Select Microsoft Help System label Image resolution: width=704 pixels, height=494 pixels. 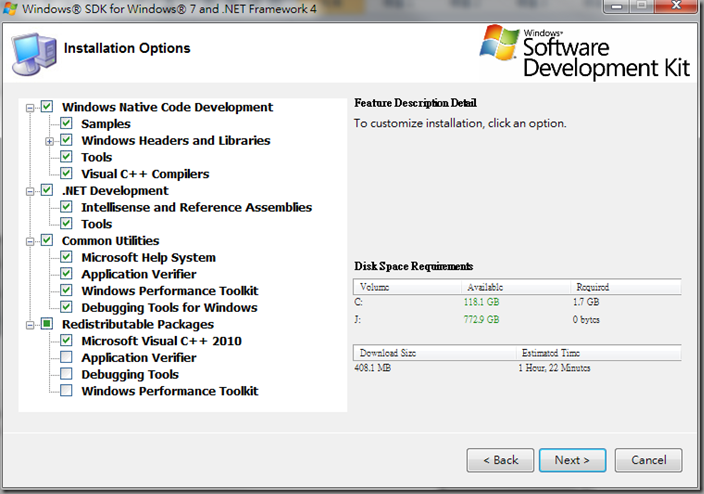pos(148,257)
